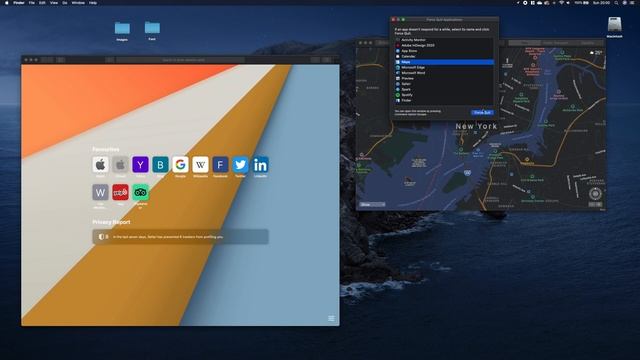
Task: Open the Bing favourite tile
Action: click(160, 164)
